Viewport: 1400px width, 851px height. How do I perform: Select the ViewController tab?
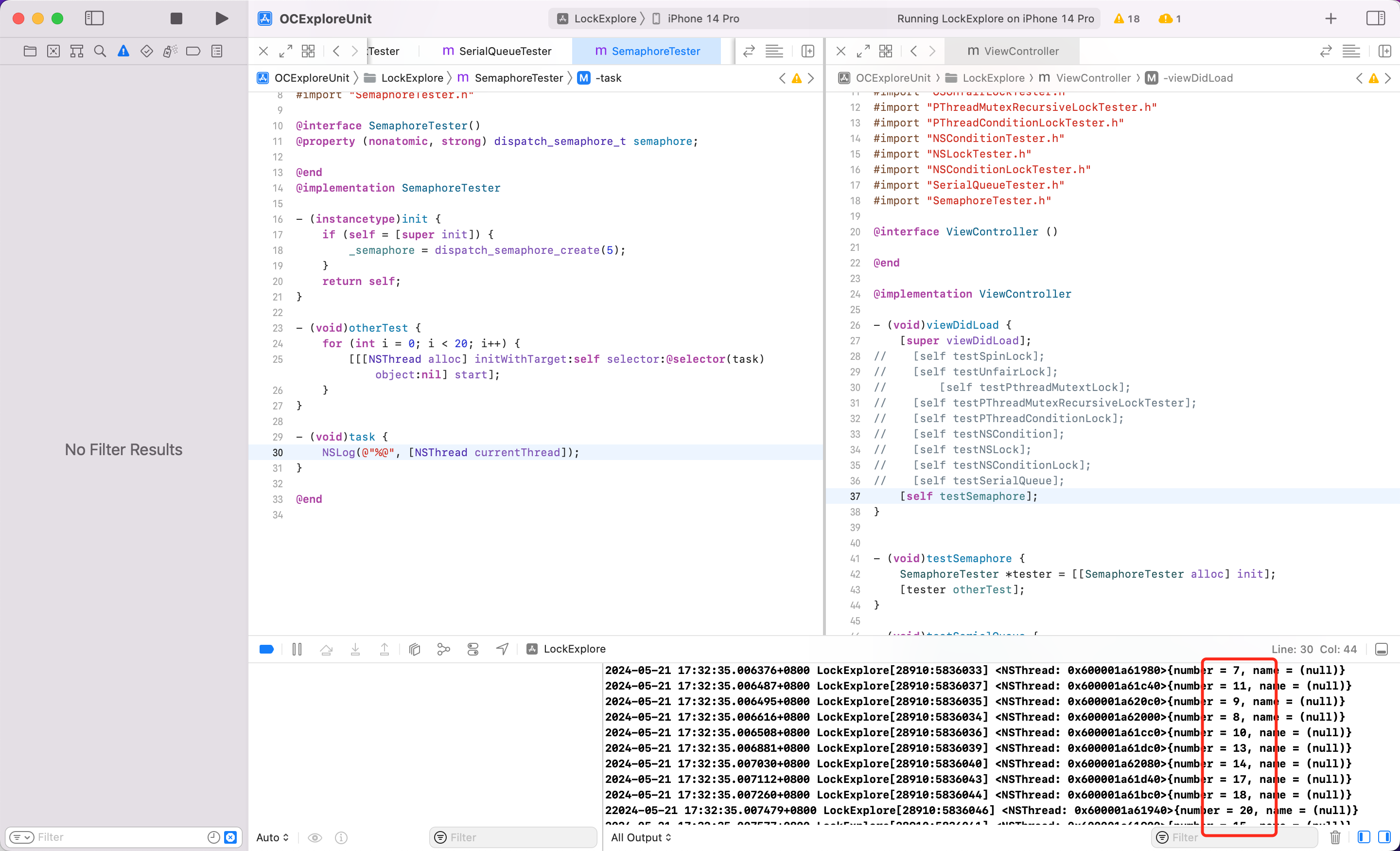point(1013,51)
